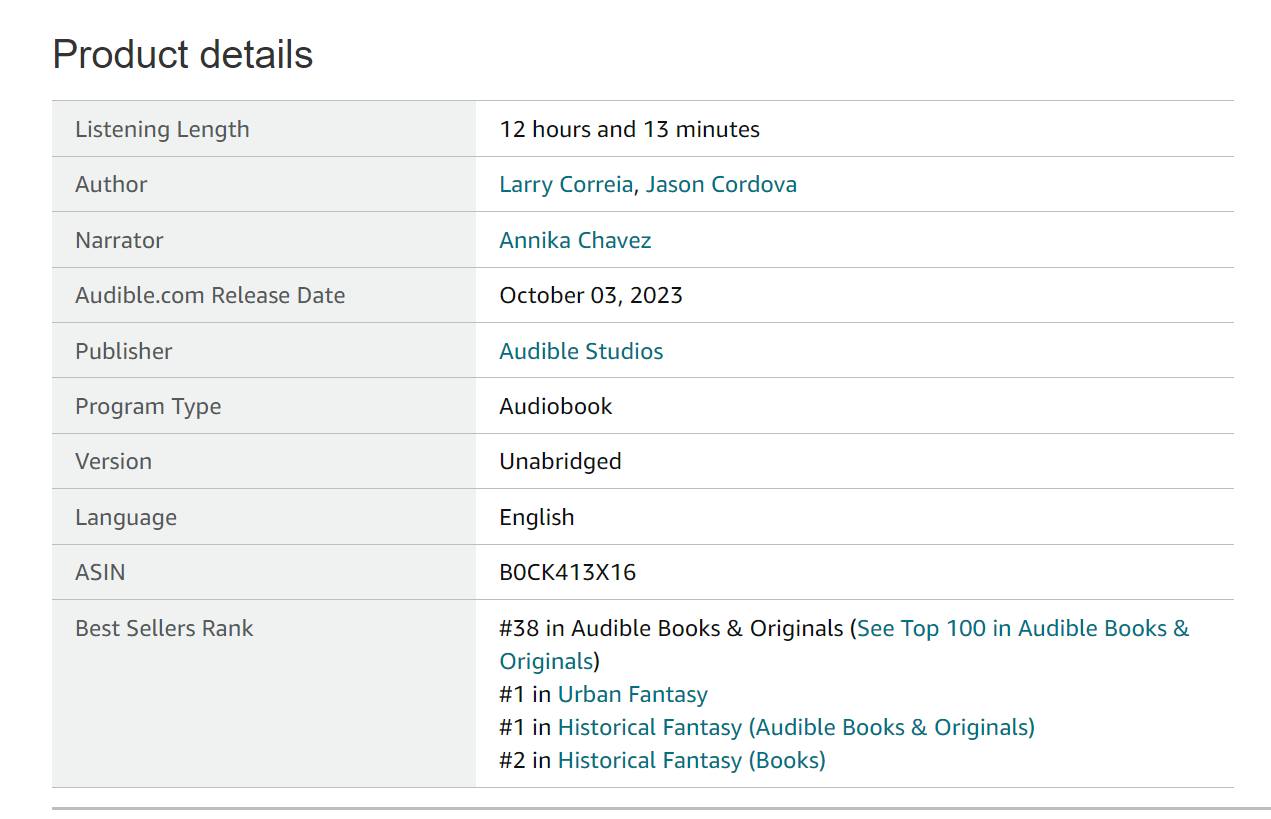
Task: Go to Historical Fantasy (Books) category
Action: (691, 761)
